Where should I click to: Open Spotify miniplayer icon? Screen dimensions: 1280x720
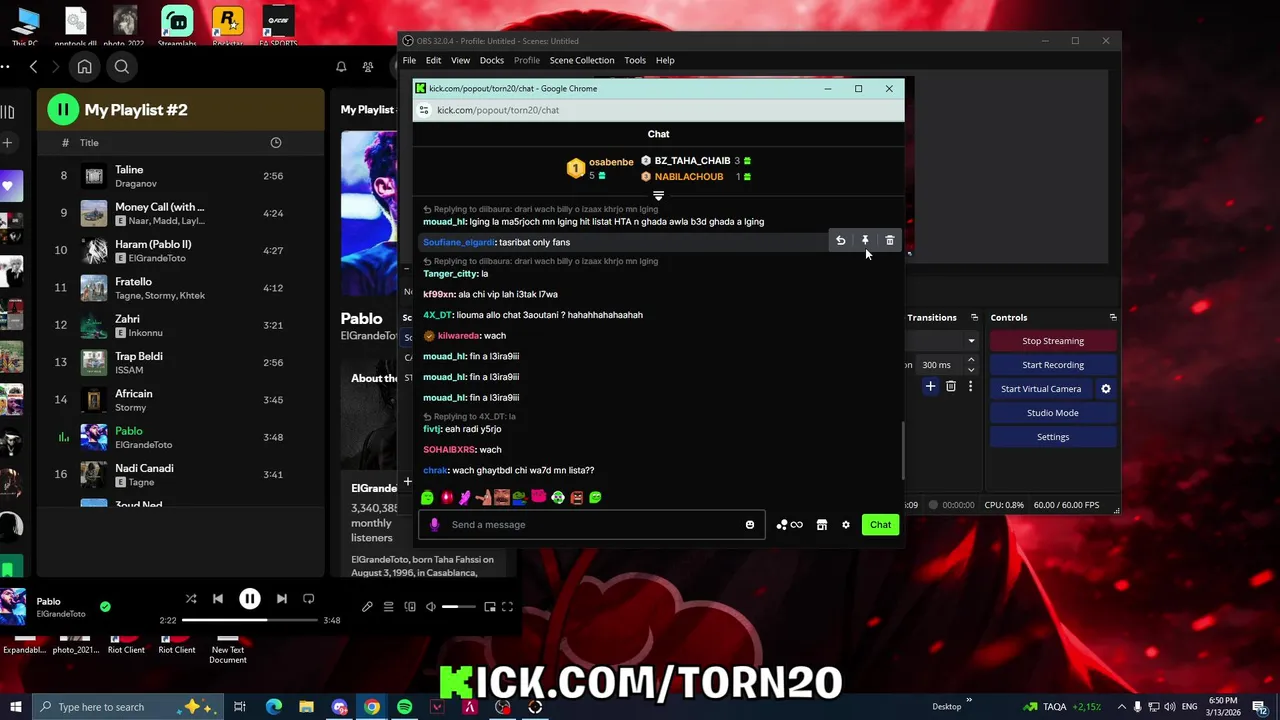click(x=490, y=607)
